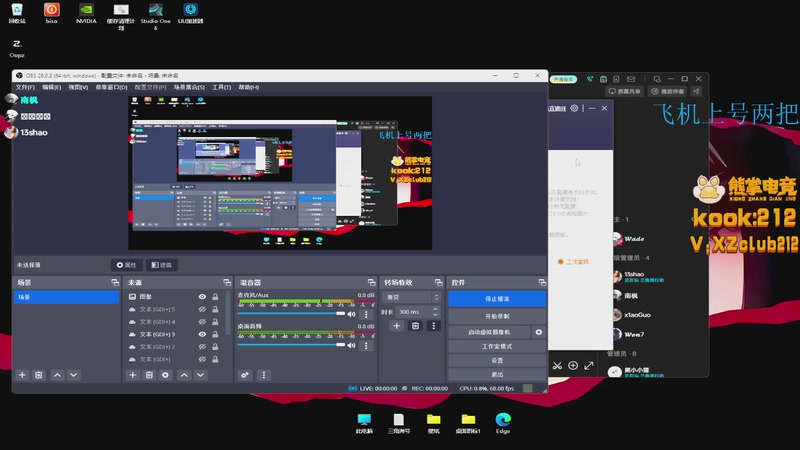Move the scene down with the arrow

(73, 375)
